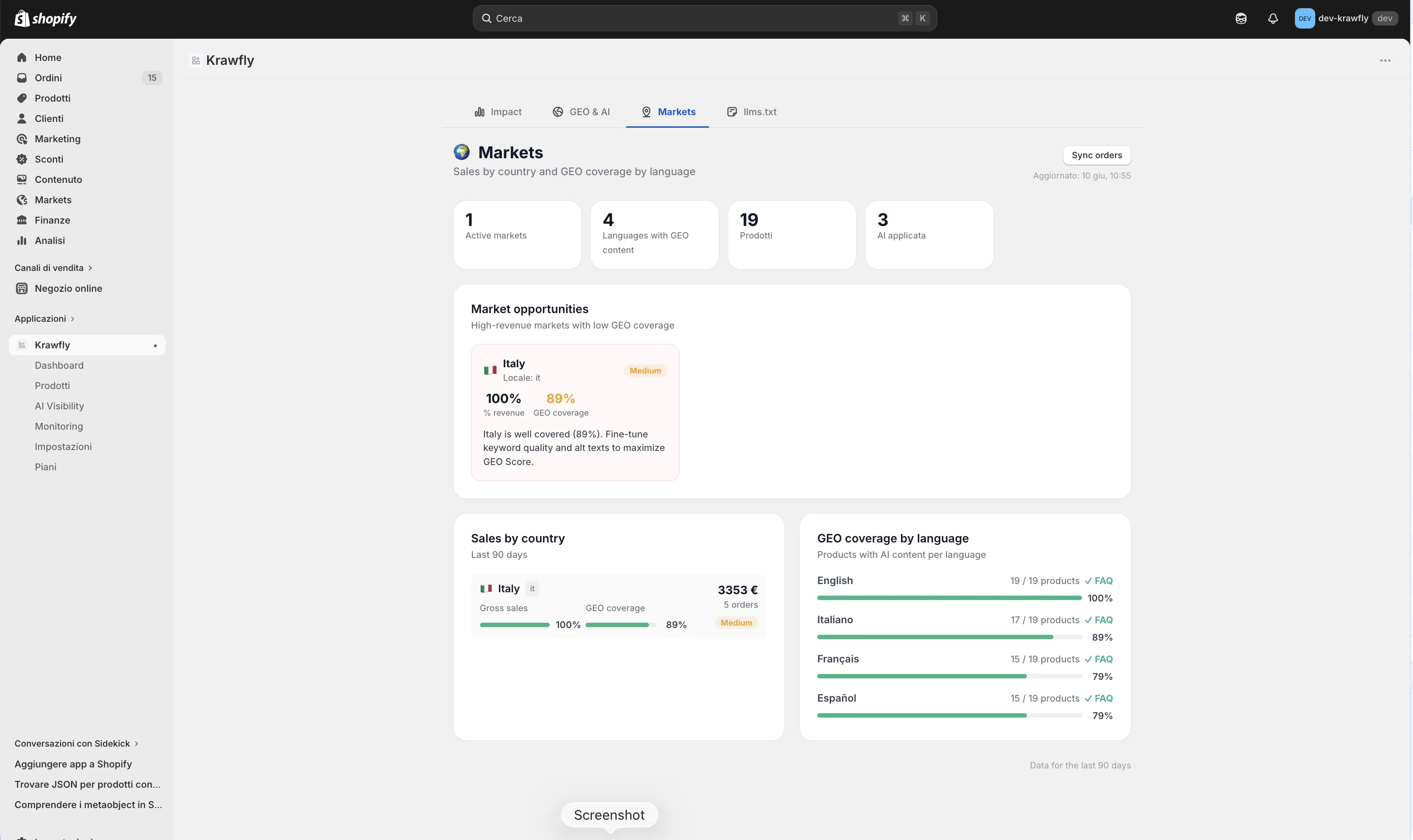Click the Italy flag in Market opportunities

[490, 370]
